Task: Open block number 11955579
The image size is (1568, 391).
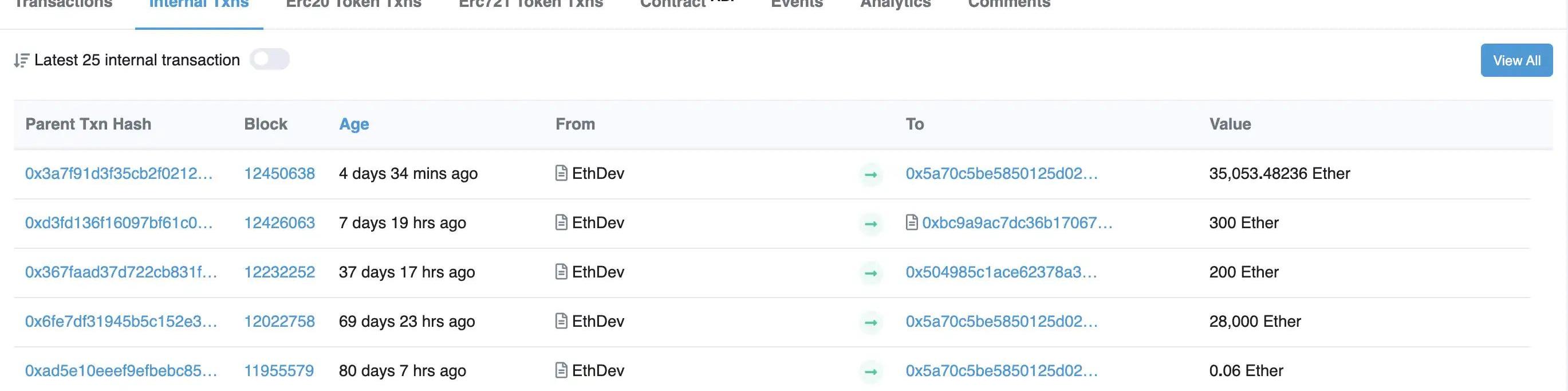Action: [279, 371]
